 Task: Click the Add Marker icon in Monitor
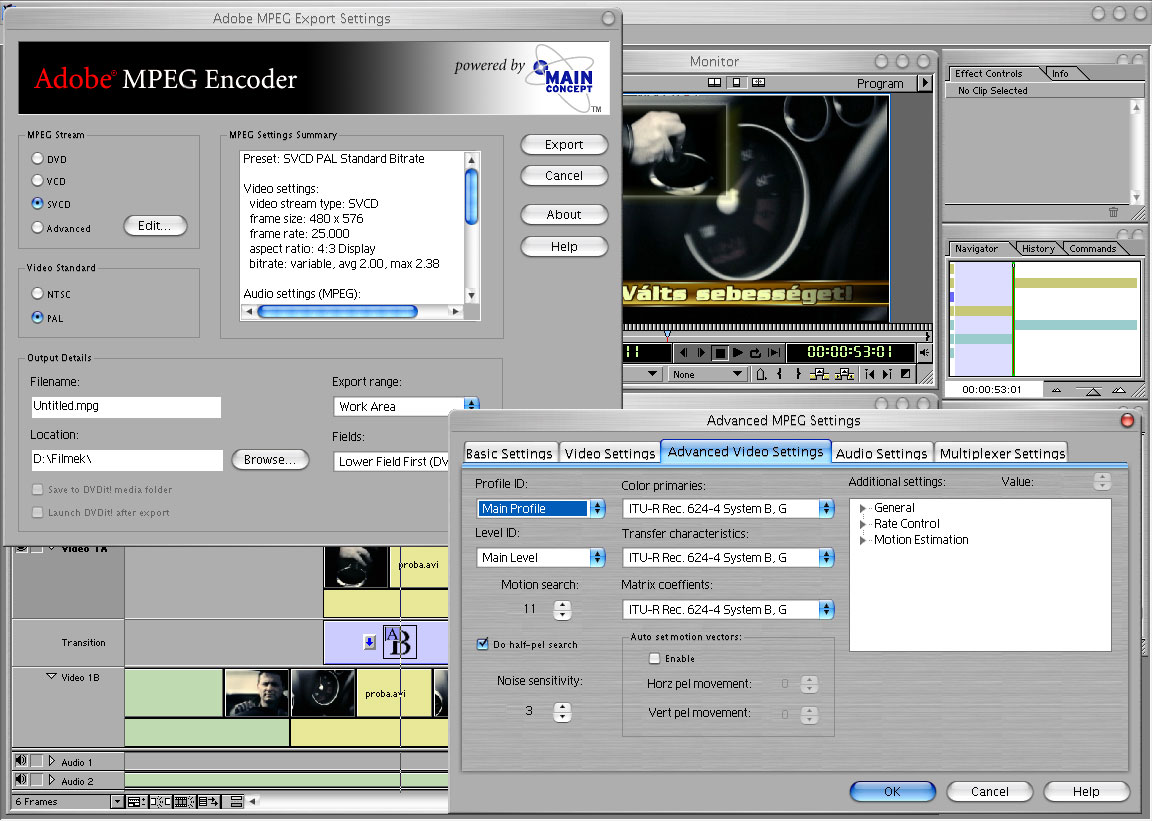(x=761, y=374)
